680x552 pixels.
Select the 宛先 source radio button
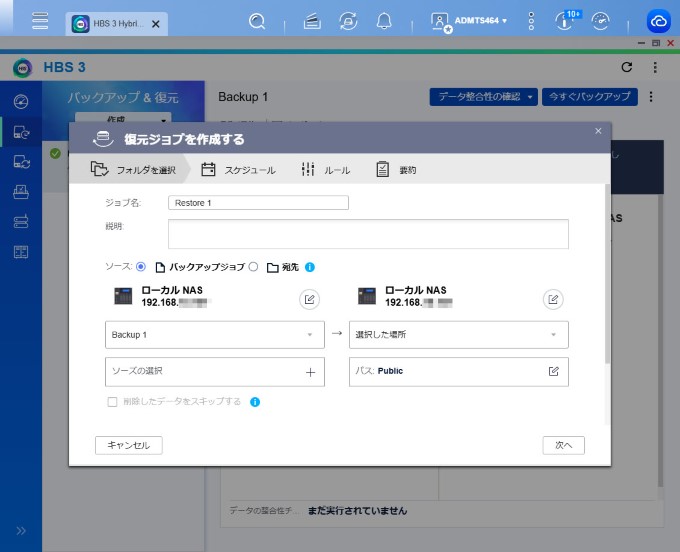(254, 267)
